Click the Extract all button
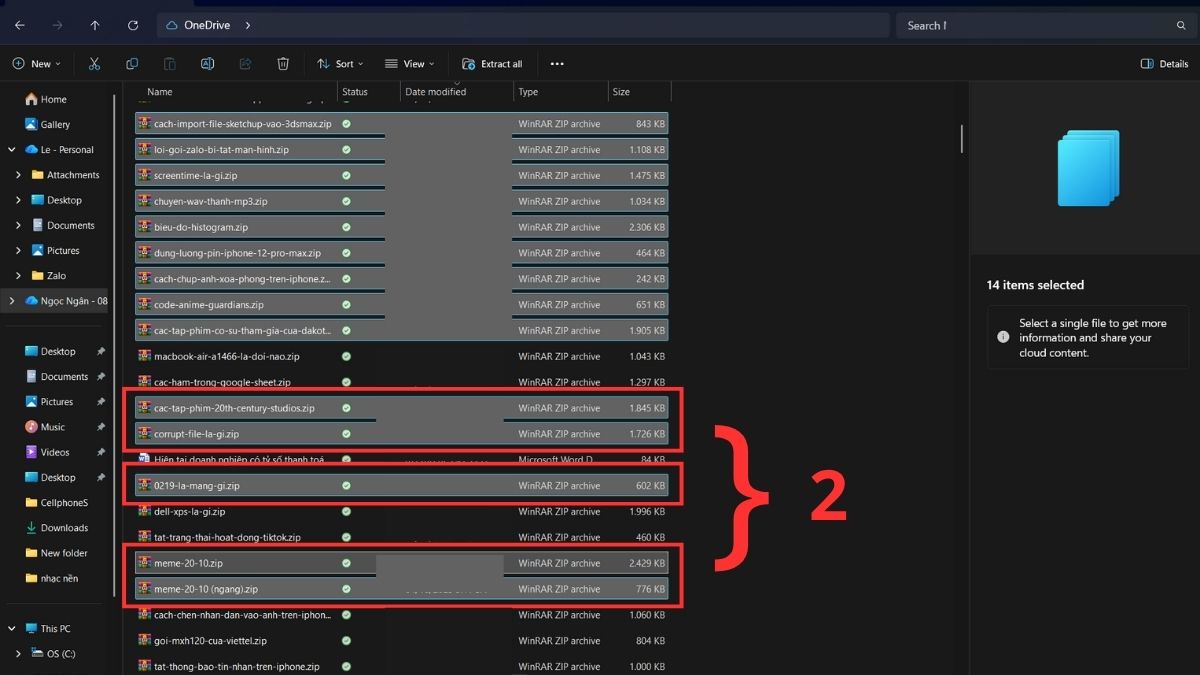Image resolution: width=1200 pixels, height=675 pixels. [x=492, y=63]
